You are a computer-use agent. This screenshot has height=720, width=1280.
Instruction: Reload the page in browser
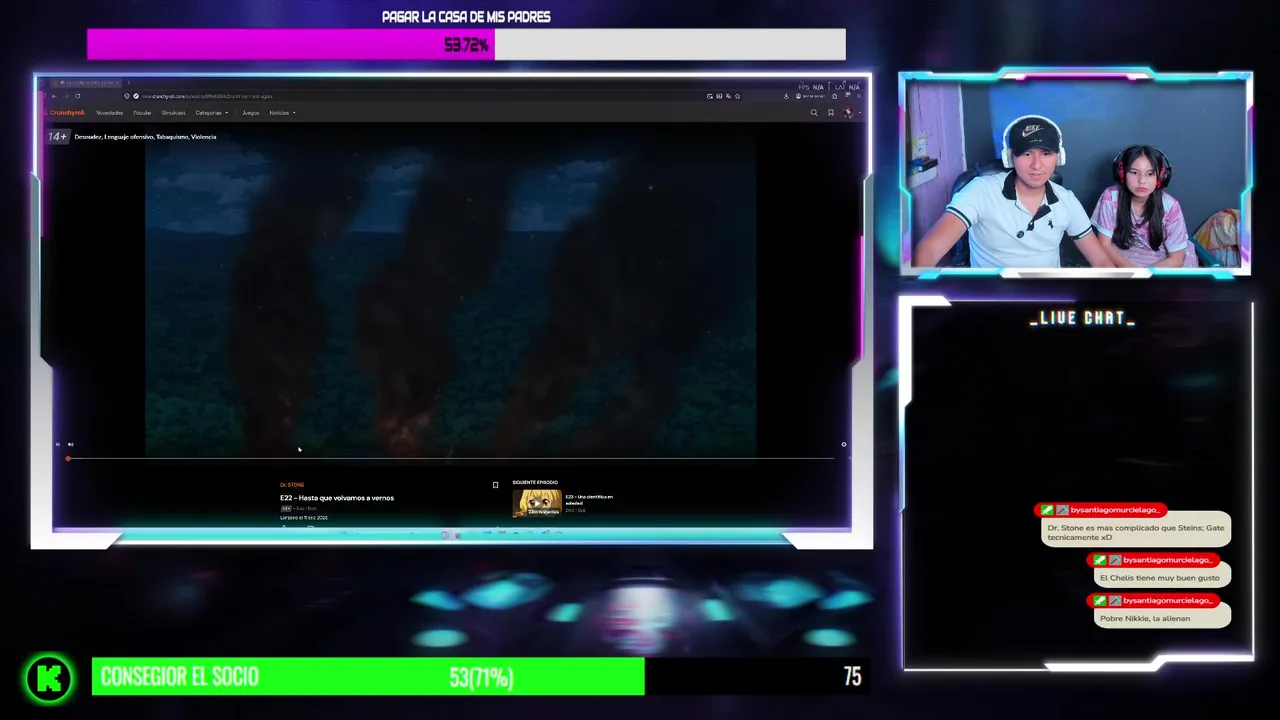point(78,96)
